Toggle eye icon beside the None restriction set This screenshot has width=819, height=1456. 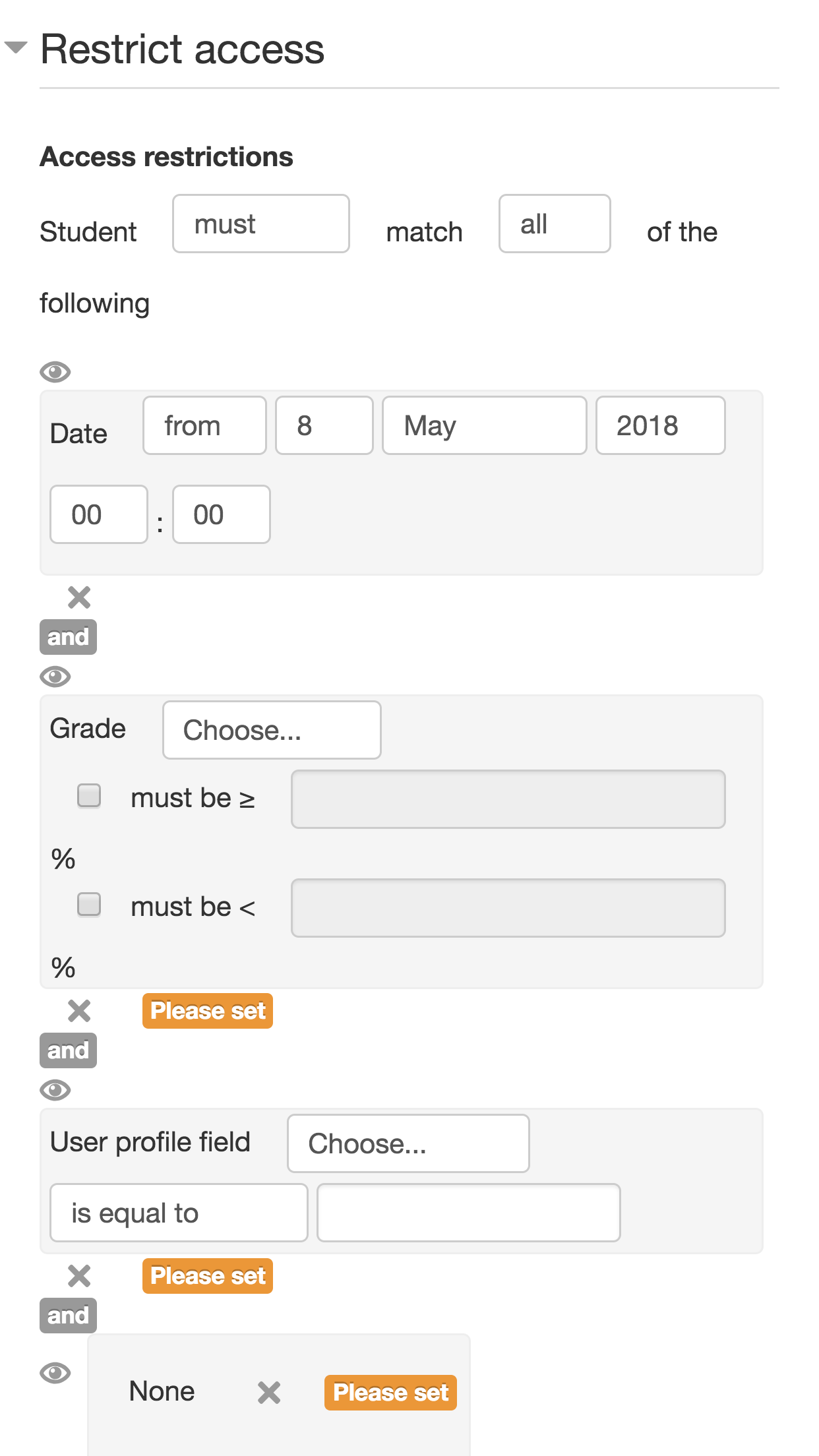coord(55,1374)
